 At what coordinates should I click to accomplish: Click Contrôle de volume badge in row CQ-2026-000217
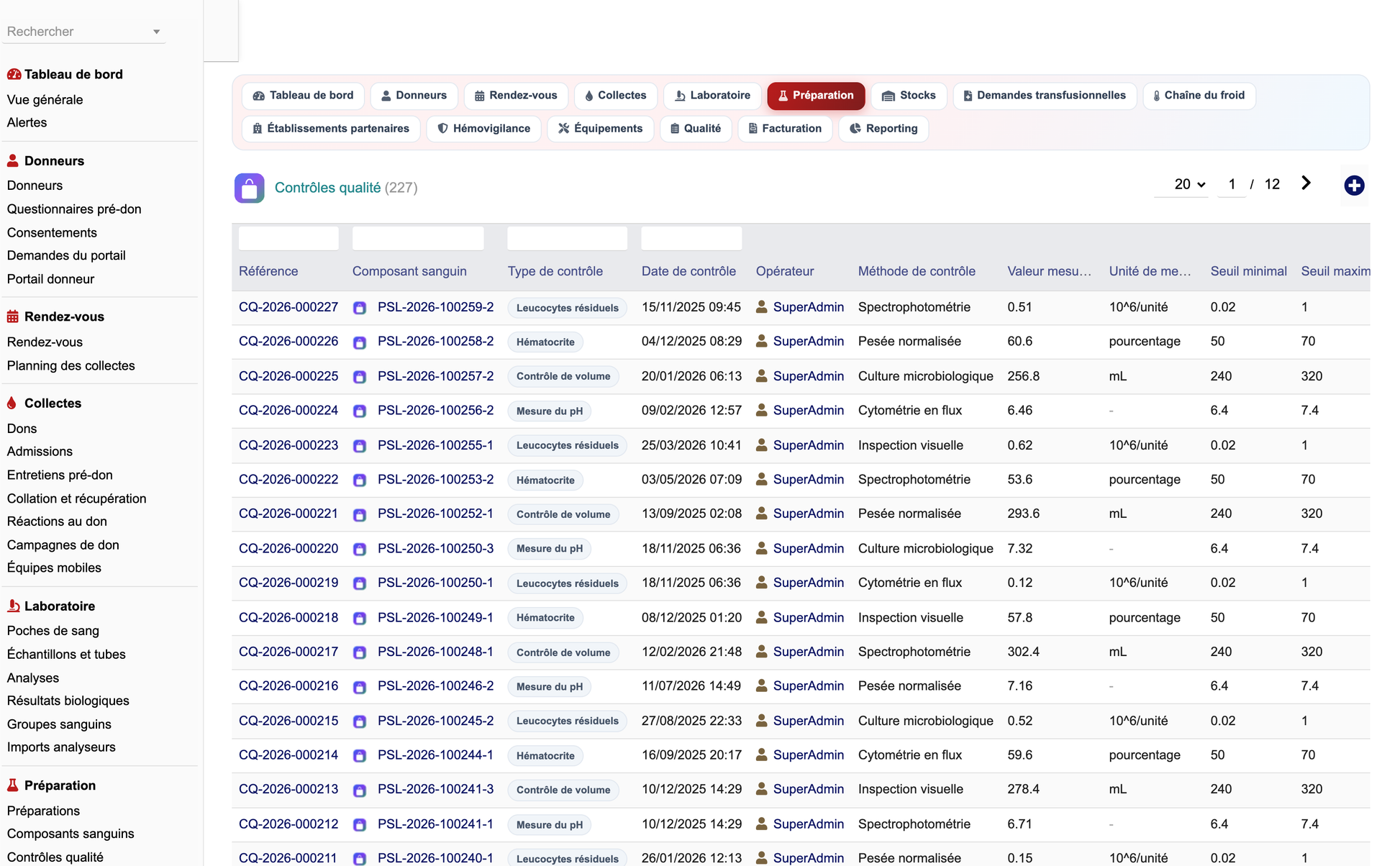click(563, 652)
